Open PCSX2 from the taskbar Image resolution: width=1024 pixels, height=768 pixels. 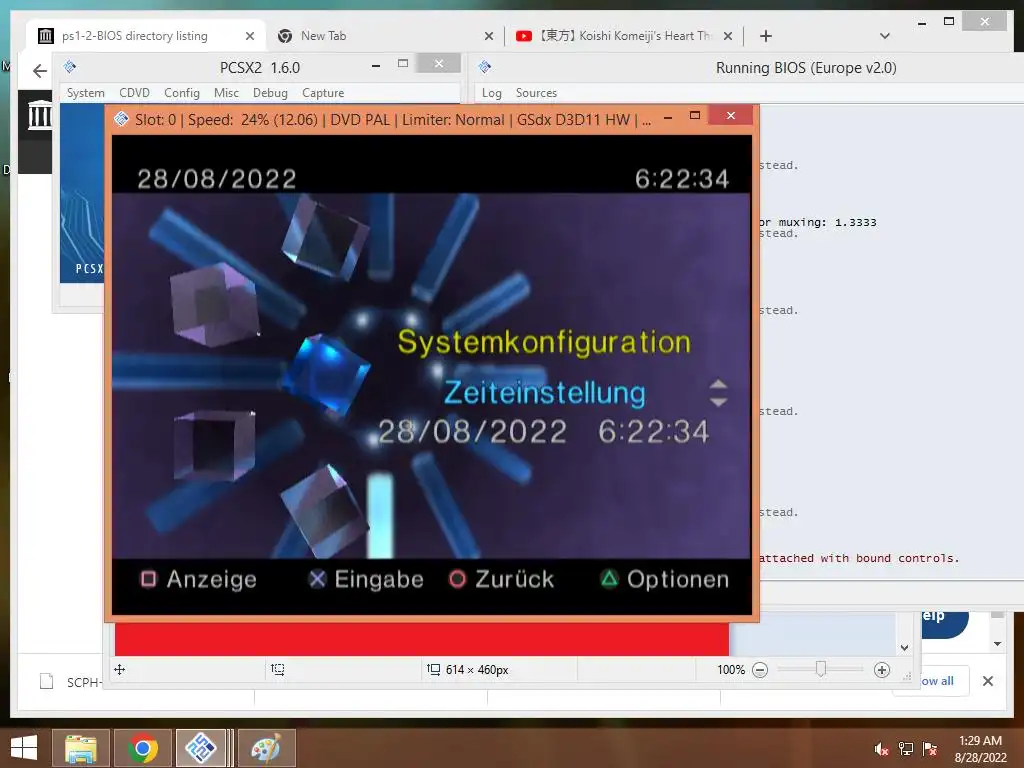[200, 748]
